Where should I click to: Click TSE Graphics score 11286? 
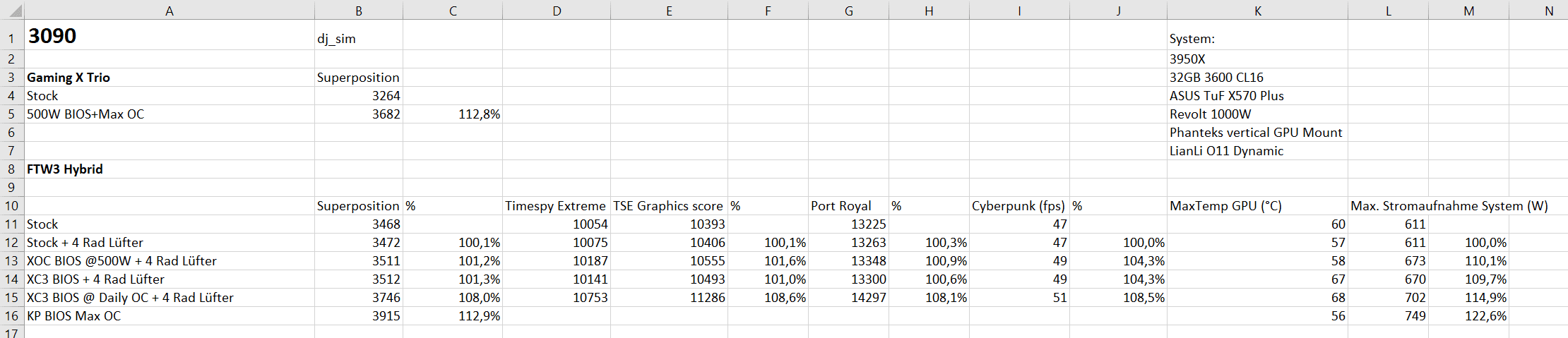click(x=669, y=298)
